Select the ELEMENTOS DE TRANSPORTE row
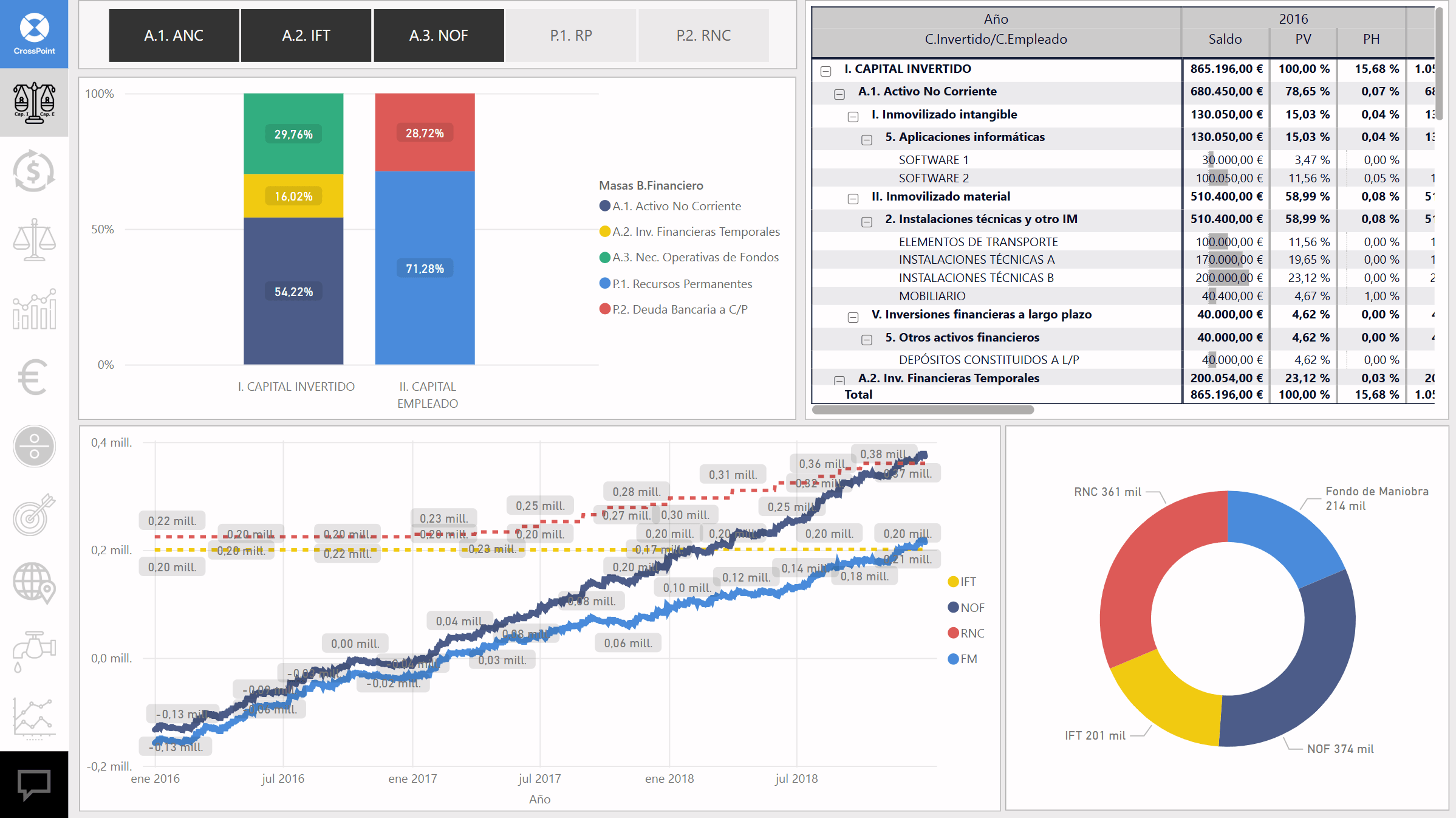This screenshot has height=818, width=1456. pyautogui.click(x=1124, y=242)
